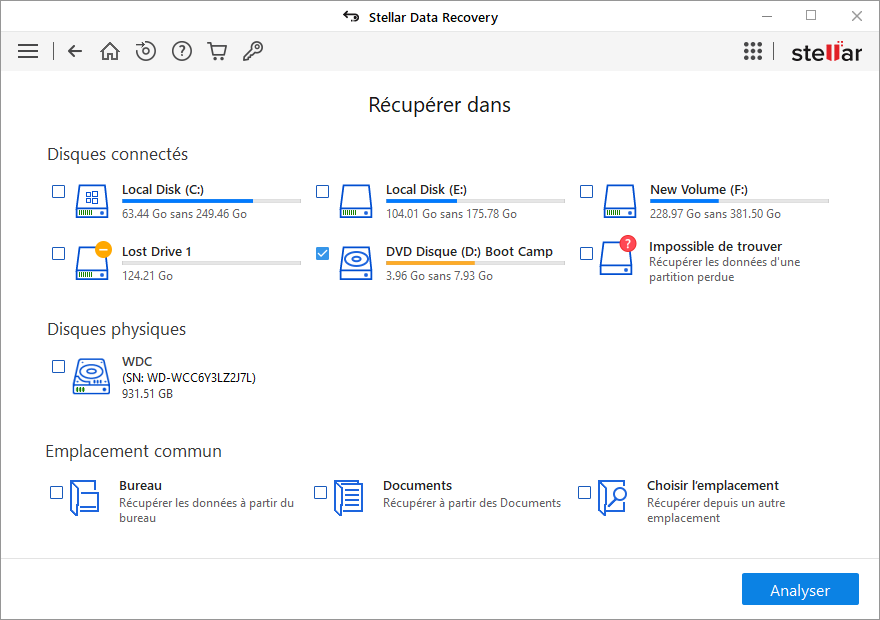Image resolution: width=880 pixels, height=620 pixels.
Task: Click the Choisir l'emplacement label
Action: (x=712, y=486)
